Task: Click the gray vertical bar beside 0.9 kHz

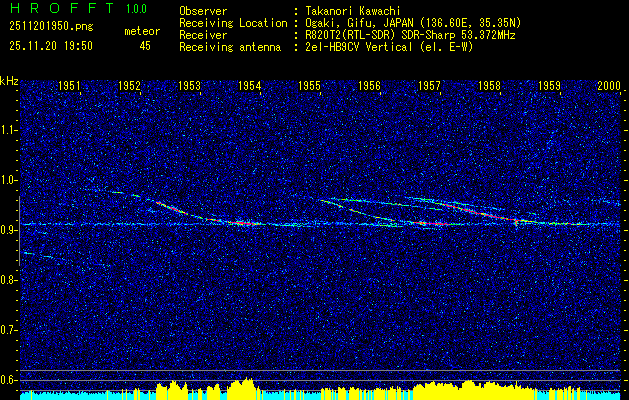Action: [19, 231]
